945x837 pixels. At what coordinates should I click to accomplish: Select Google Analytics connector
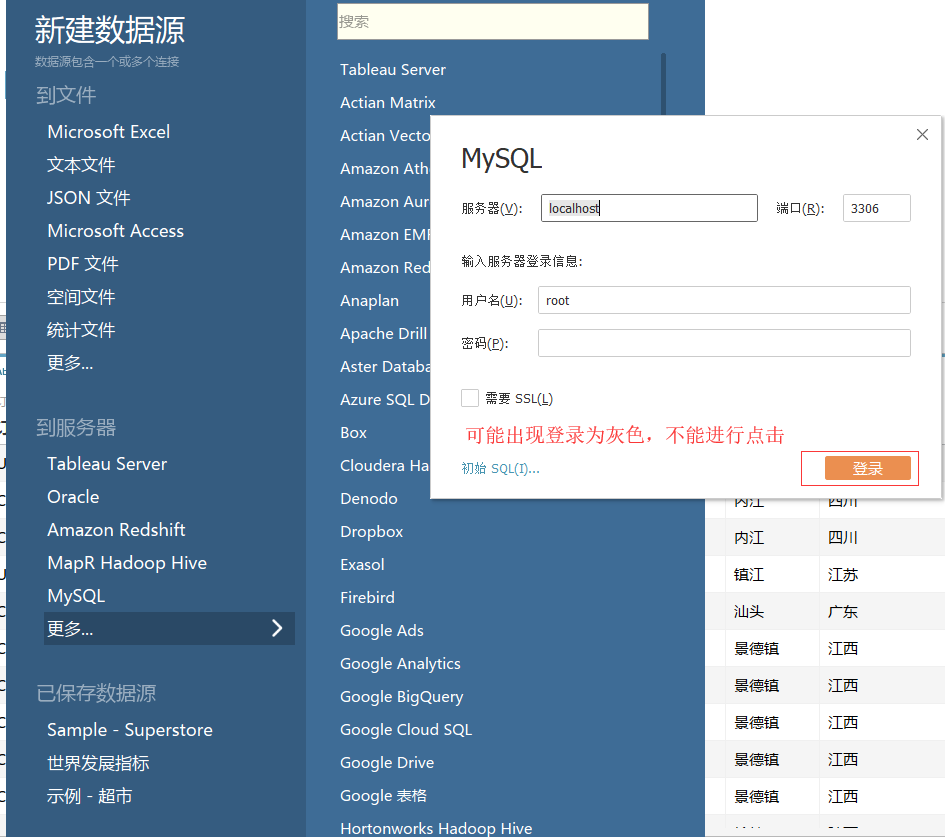pos(400,663)
